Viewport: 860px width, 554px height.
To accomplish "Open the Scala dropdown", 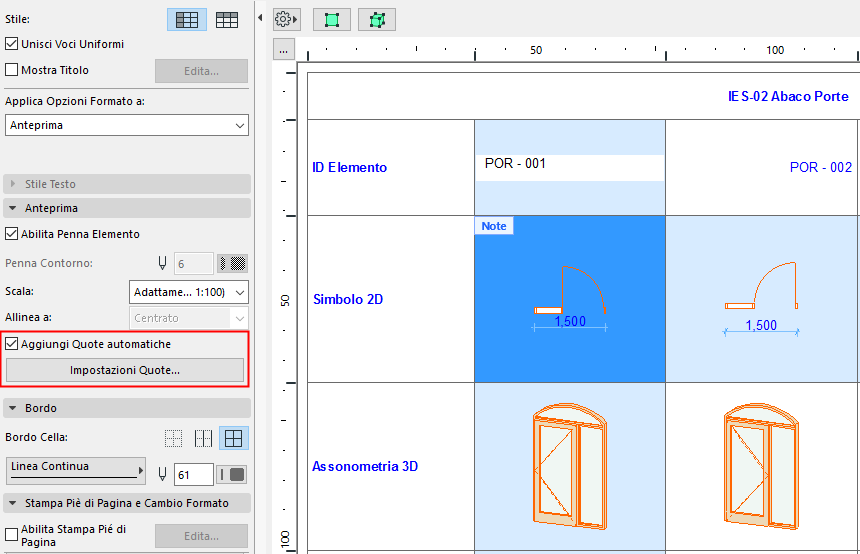I will [189, 292].
